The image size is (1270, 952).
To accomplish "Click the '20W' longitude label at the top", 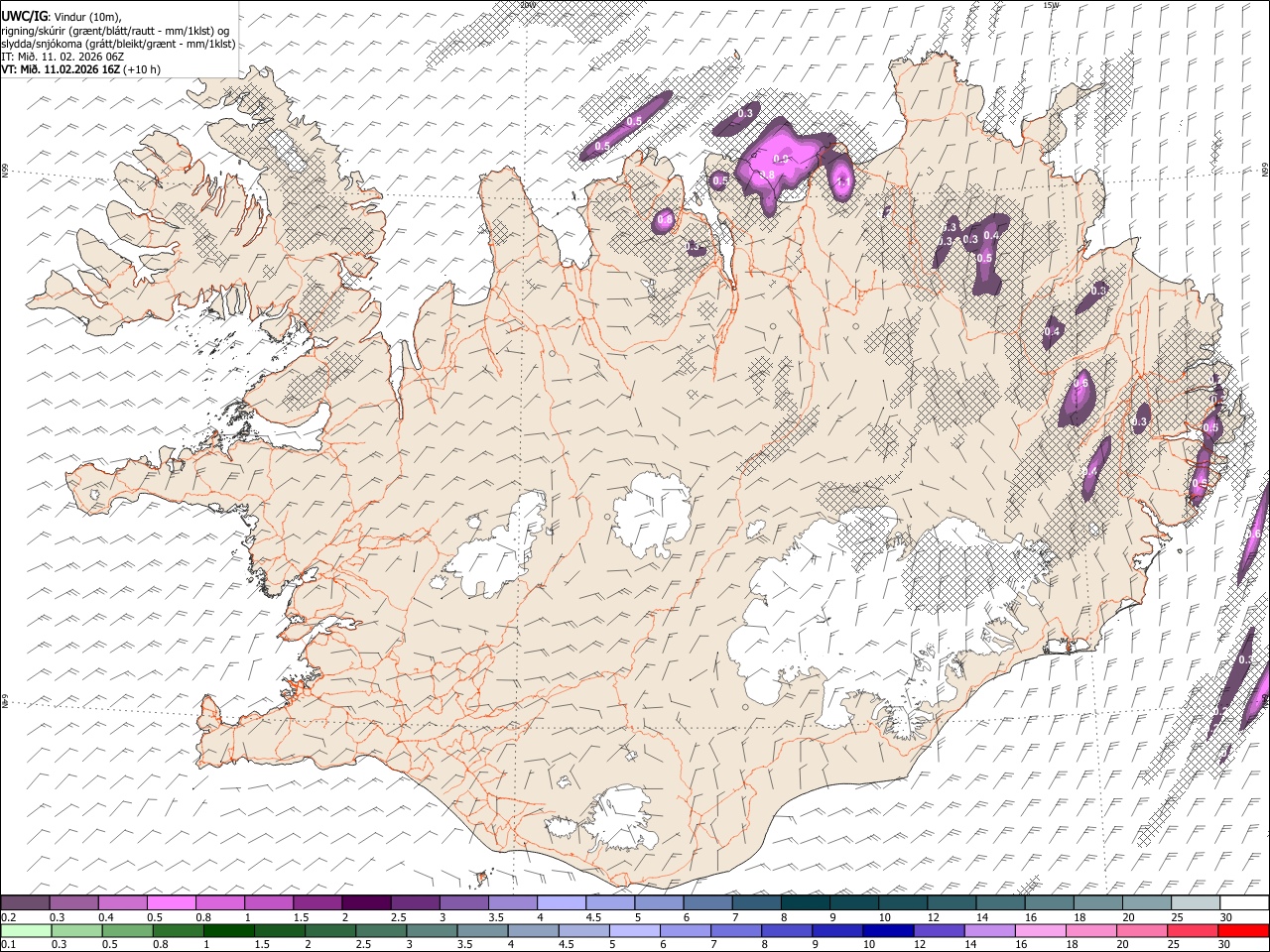I will [529, 5].
